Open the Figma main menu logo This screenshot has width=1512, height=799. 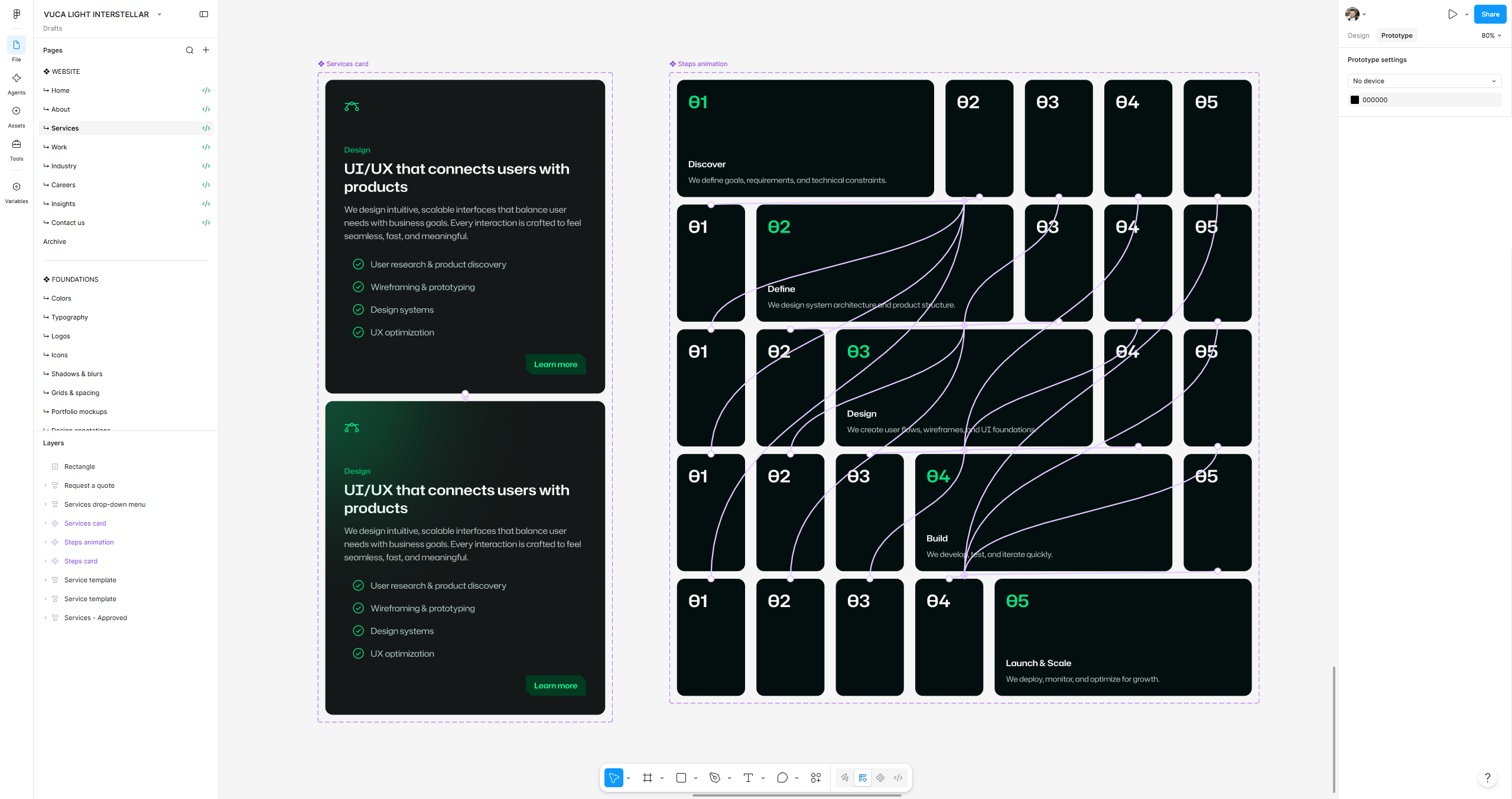pos(17,14)
